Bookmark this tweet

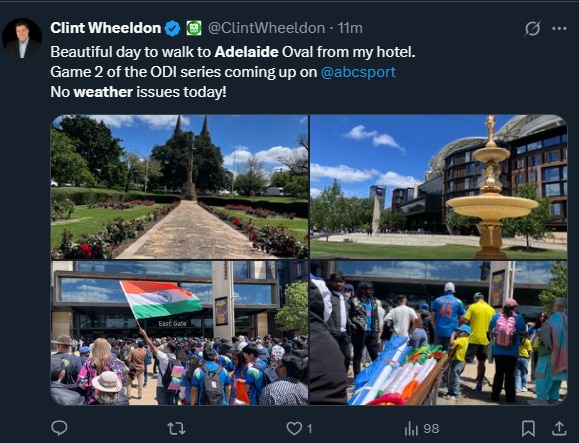point(528,429)
